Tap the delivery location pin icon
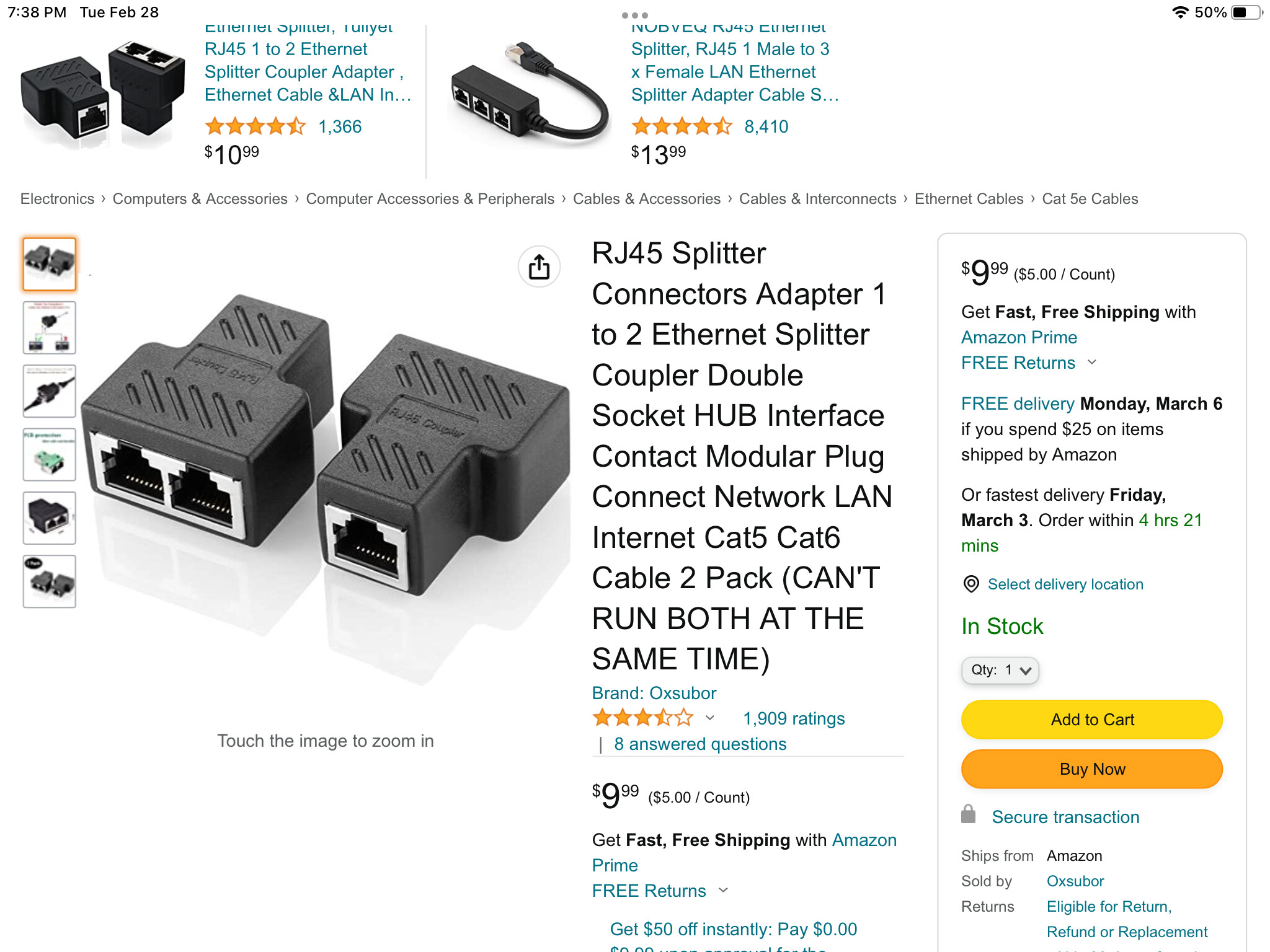1270x952 pixels. click(970, 584)
